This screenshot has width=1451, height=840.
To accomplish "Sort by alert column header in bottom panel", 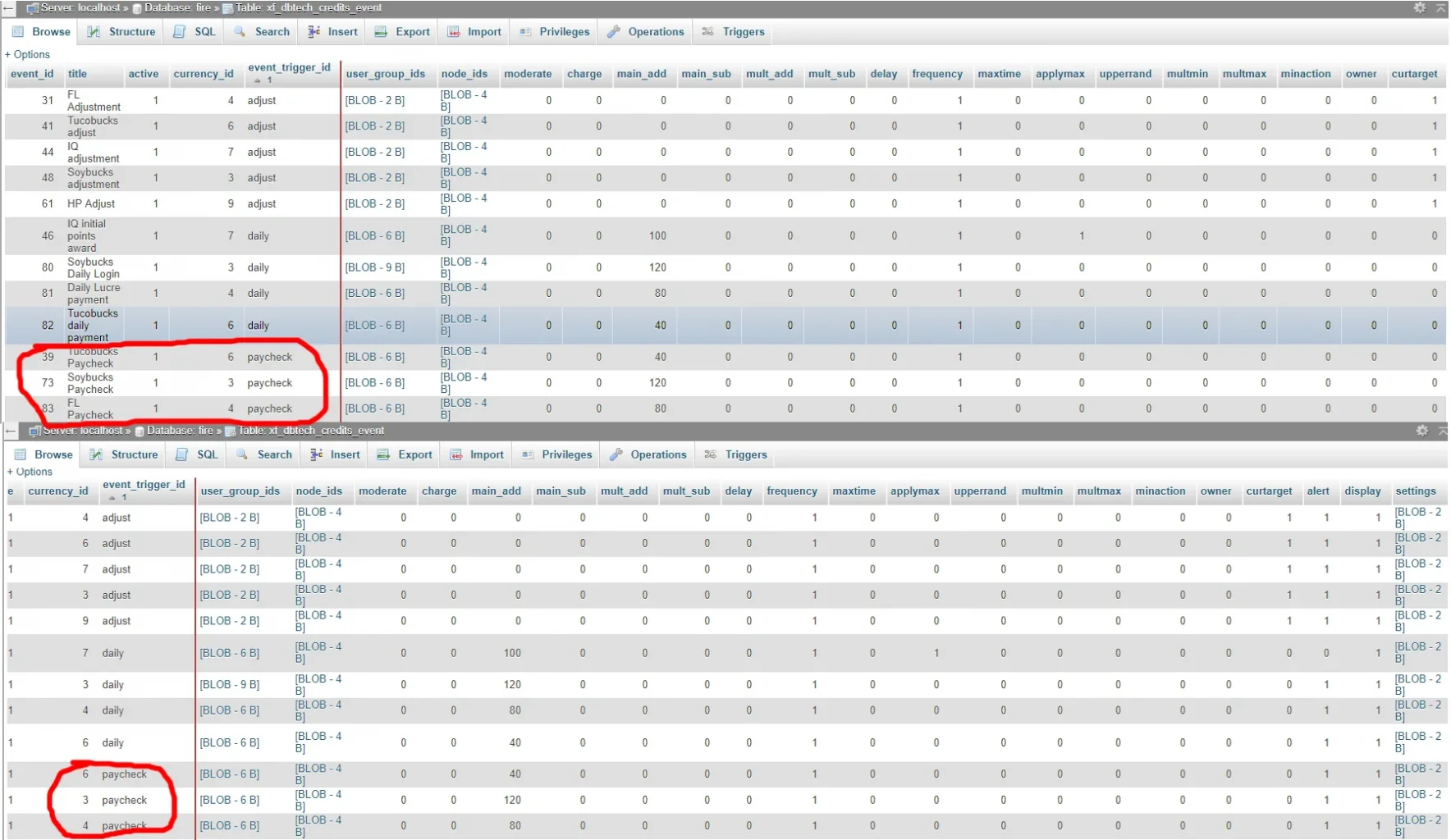I will (1318, 491).
